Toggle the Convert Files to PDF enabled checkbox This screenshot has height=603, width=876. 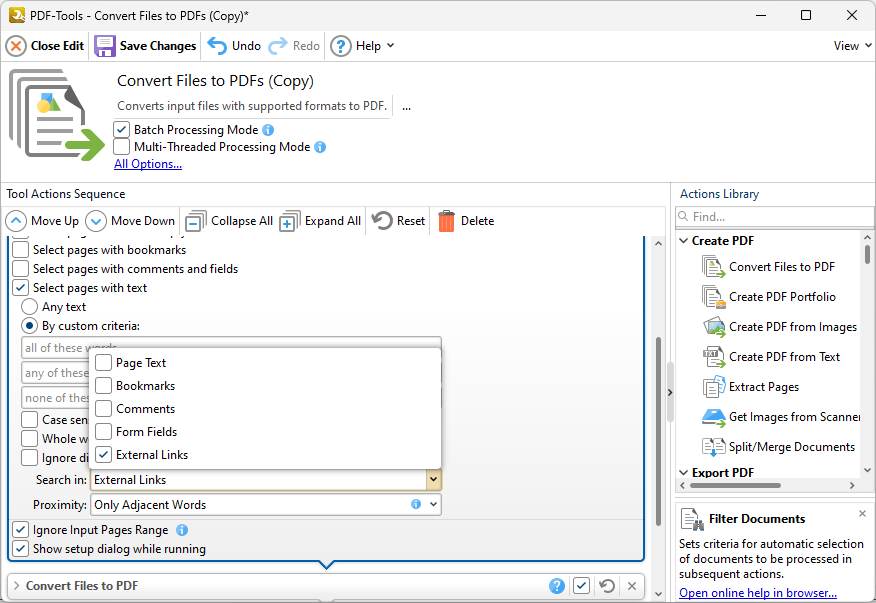tap(581, 586)
